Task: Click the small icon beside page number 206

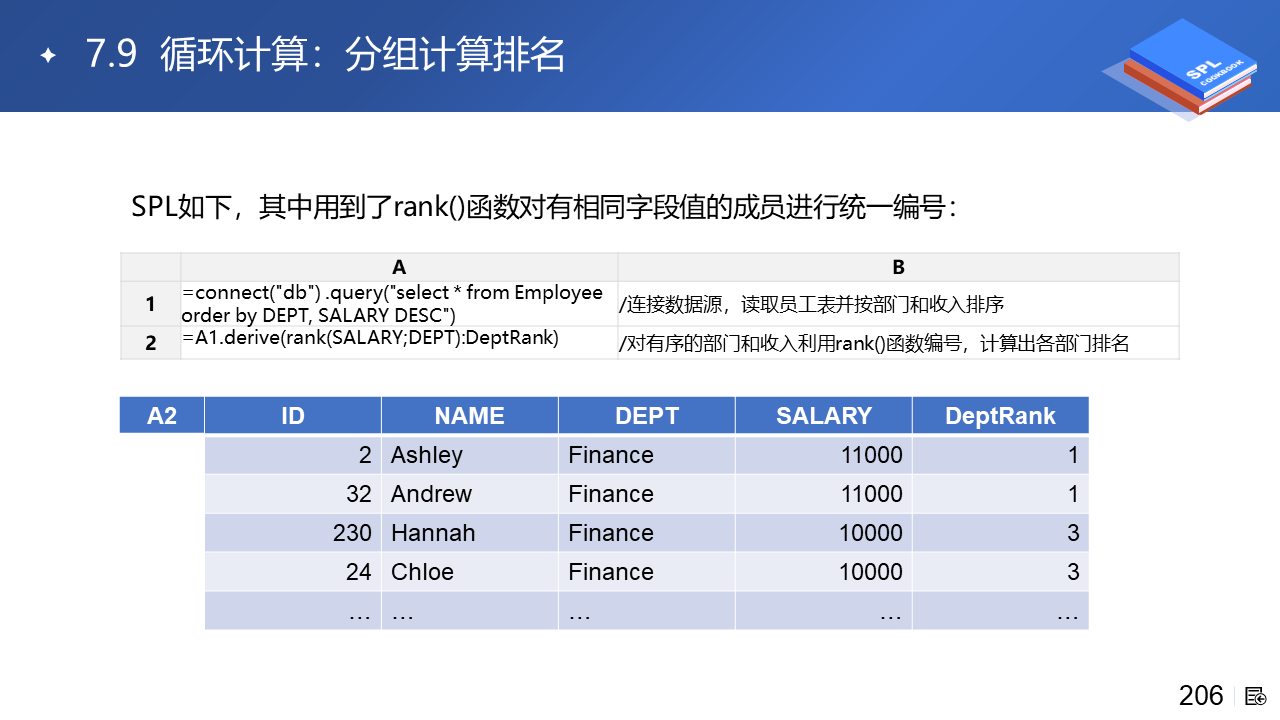Action: tap(1256, 696)
